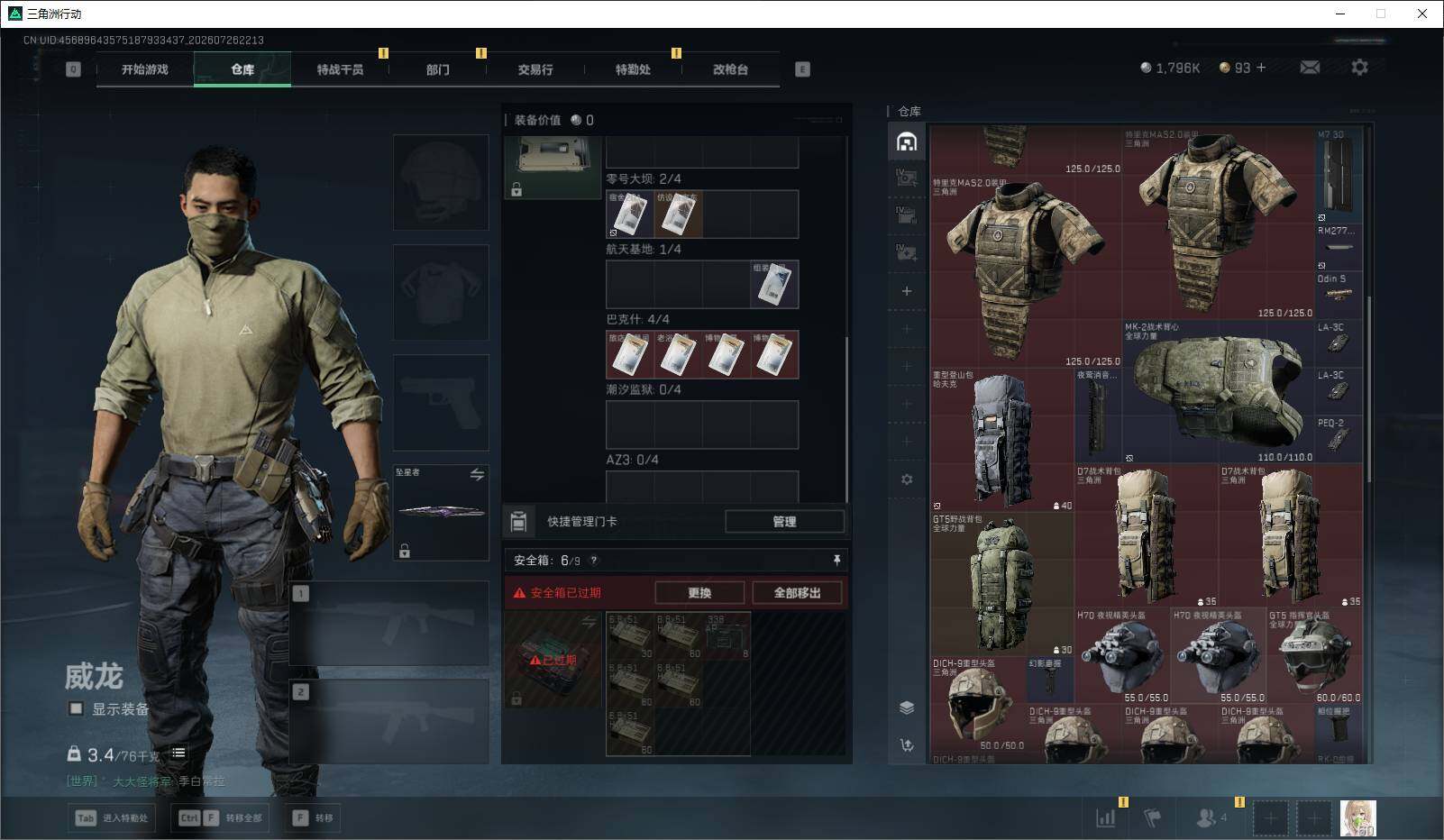Select the 338 ammo item in safe box
Image resolution: width=1444 pixels, height=840 pixels.
click(x=727, y=636)
